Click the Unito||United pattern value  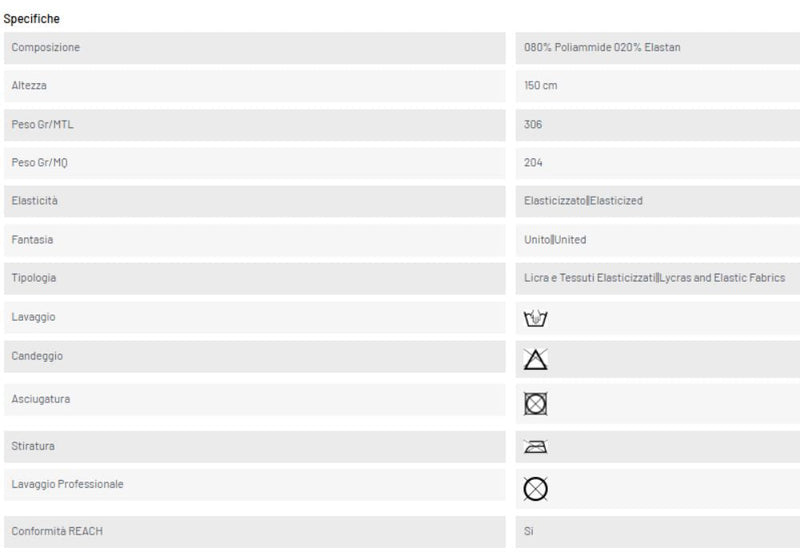(555, 240)
